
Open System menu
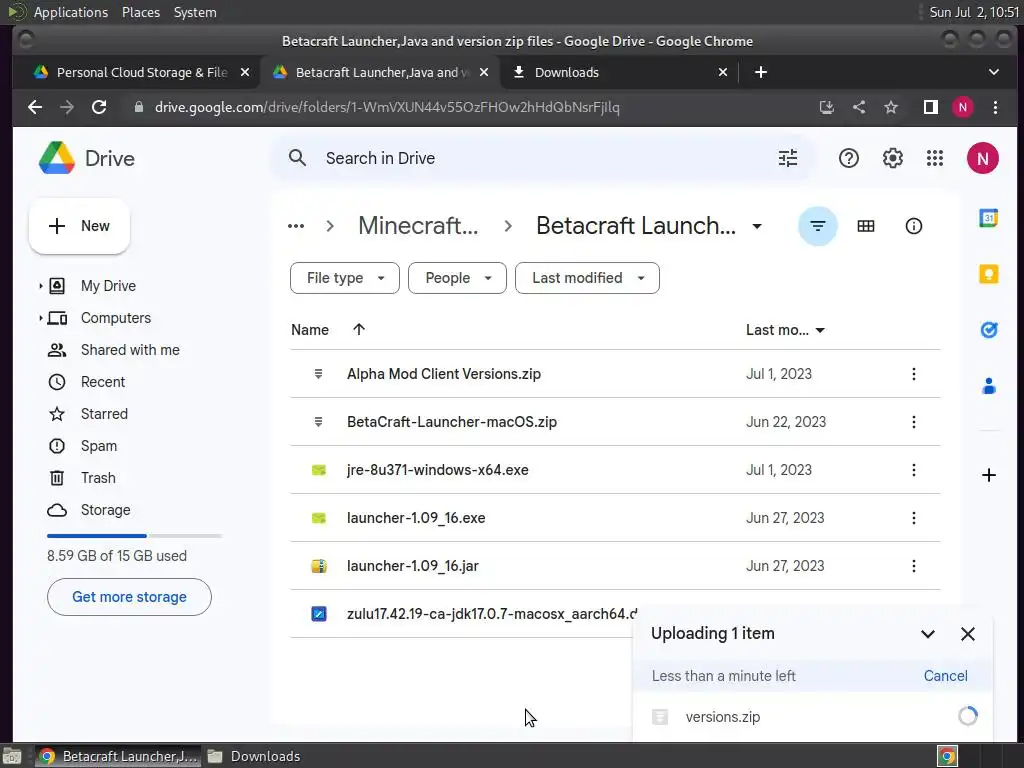[195, 12]
